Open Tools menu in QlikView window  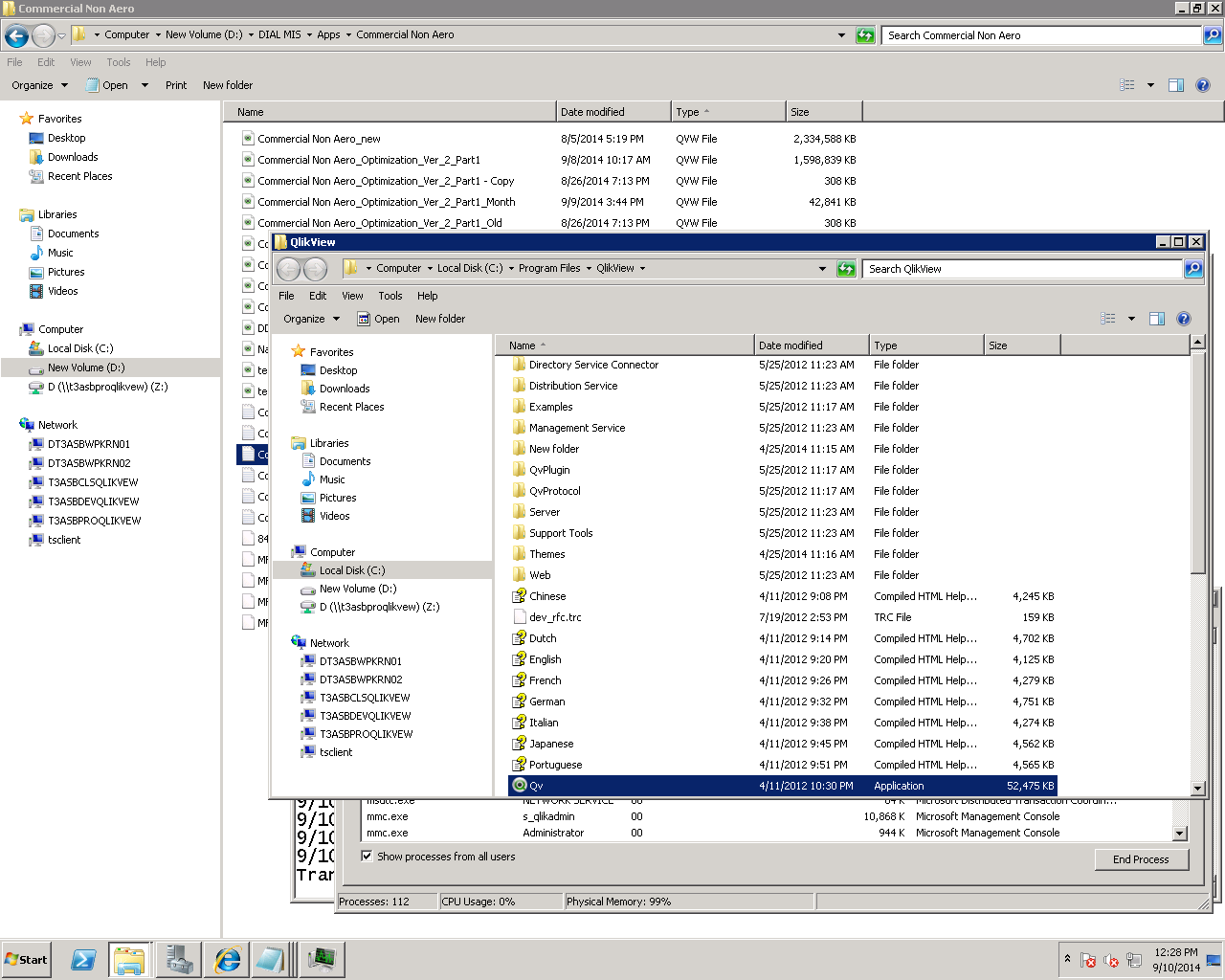390,296
